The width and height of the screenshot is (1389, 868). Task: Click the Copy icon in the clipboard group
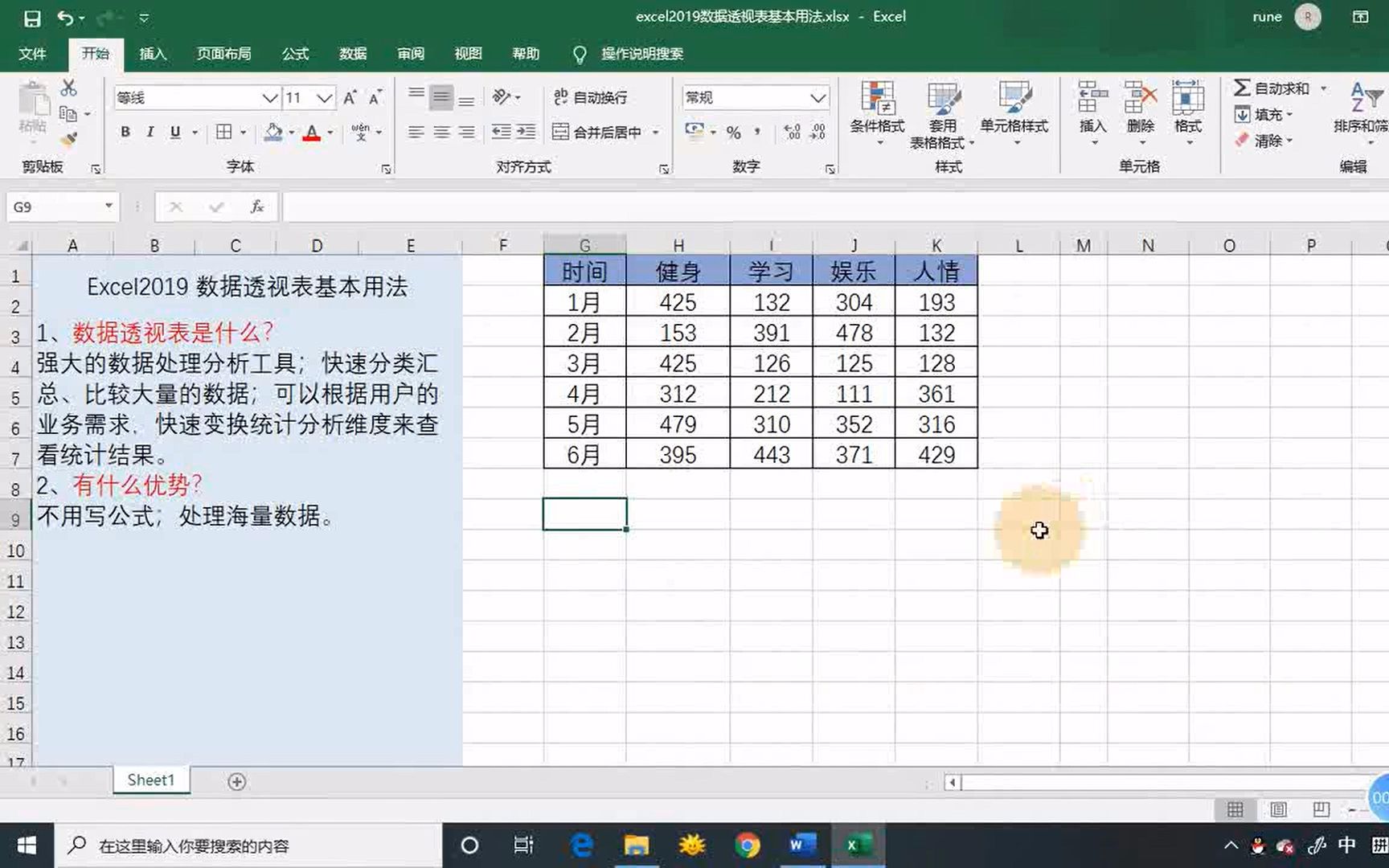point(68,113)
